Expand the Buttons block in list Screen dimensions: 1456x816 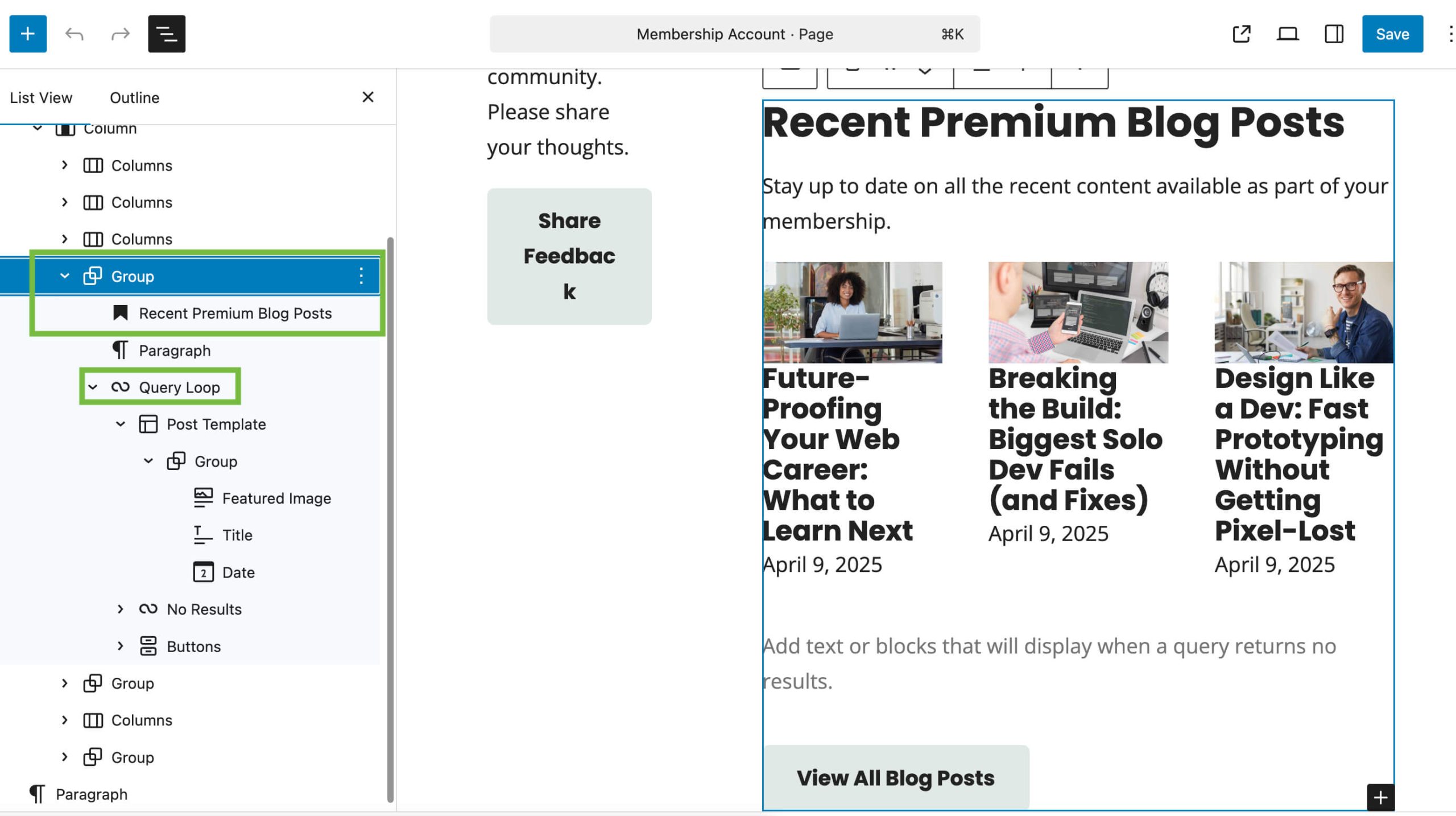click(x=121, y=646)
